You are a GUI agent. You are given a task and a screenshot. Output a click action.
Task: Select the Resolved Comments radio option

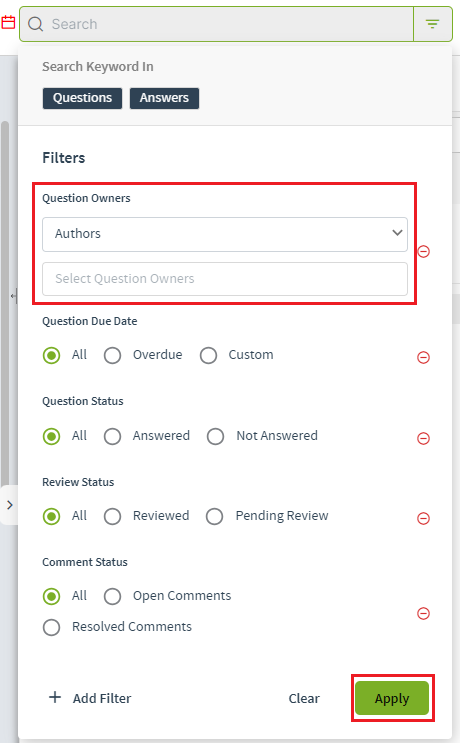click(51, 627)
